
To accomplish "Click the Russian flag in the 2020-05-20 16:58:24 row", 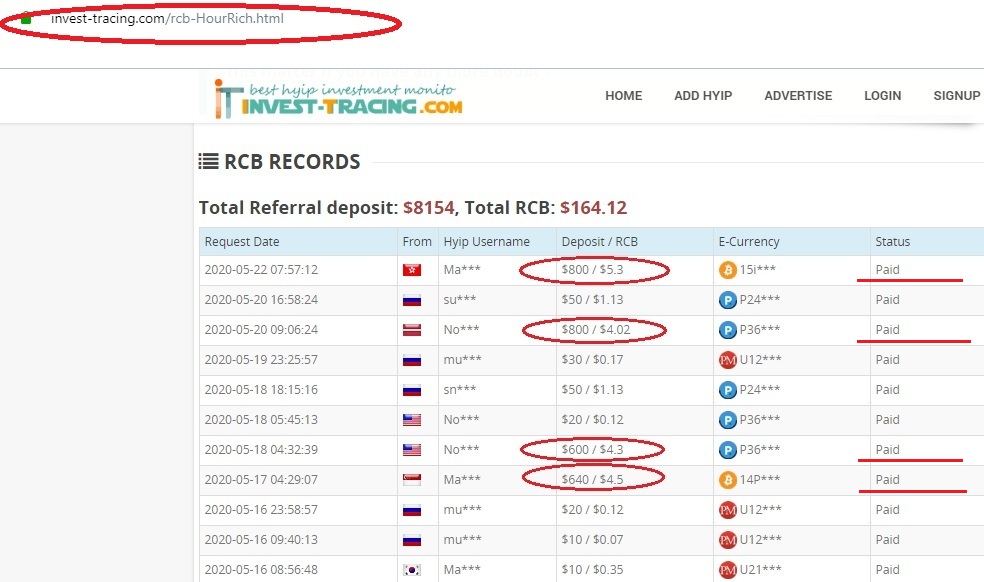I will pos(412,300).
